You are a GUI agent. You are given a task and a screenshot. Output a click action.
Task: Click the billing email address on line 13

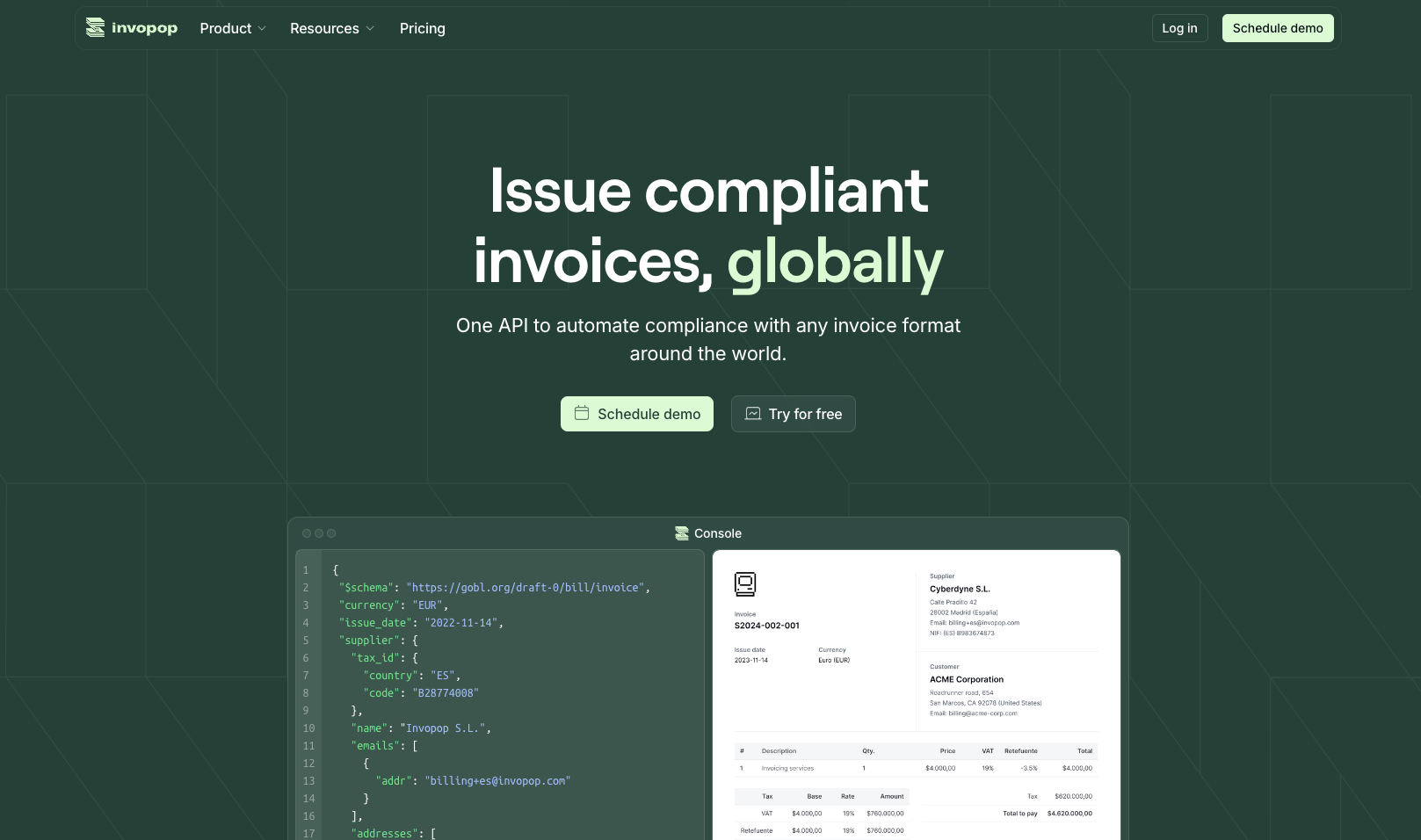click(497, 780)
